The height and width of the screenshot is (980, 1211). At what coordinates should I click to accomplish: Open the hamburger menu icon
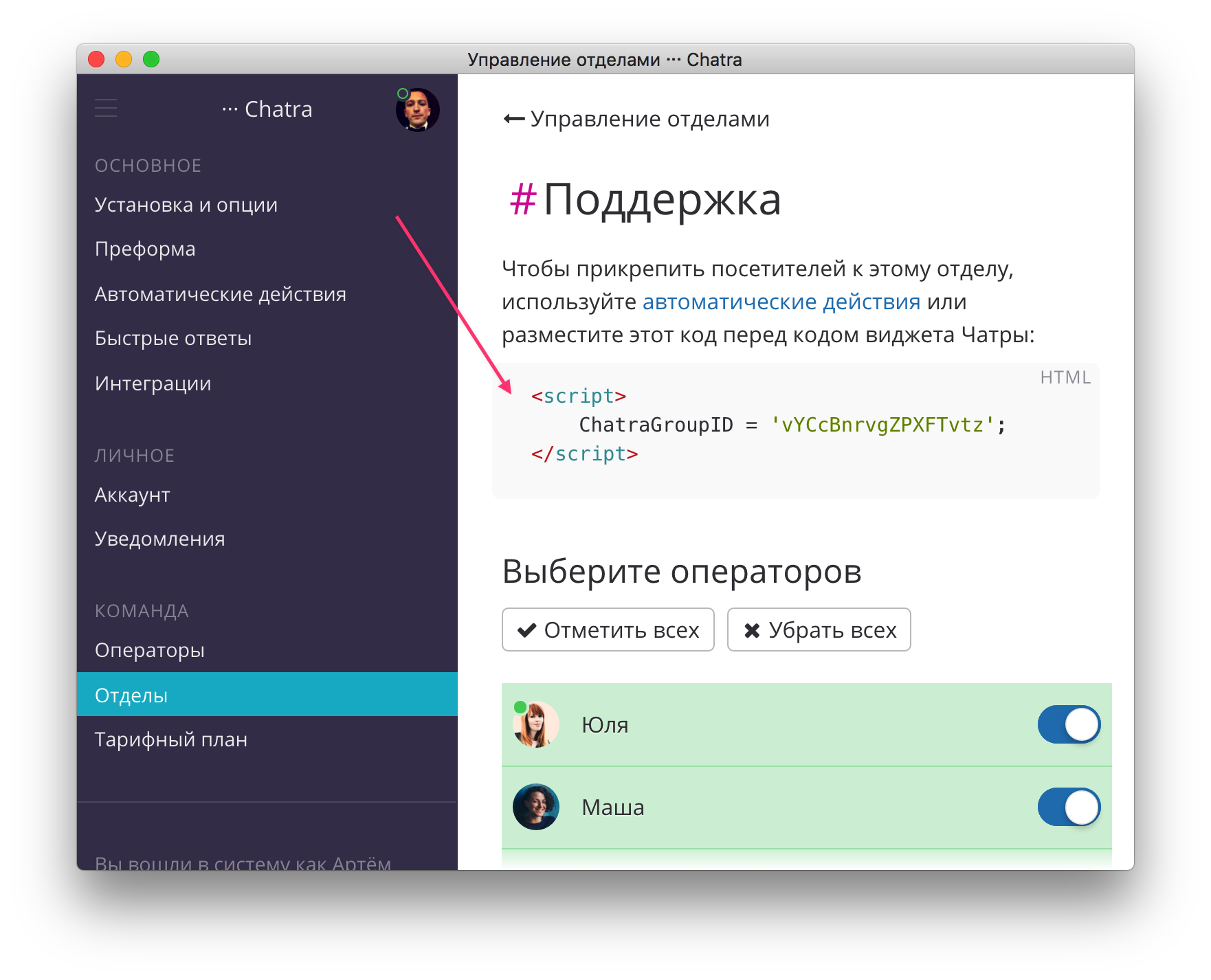click(106, 109)
